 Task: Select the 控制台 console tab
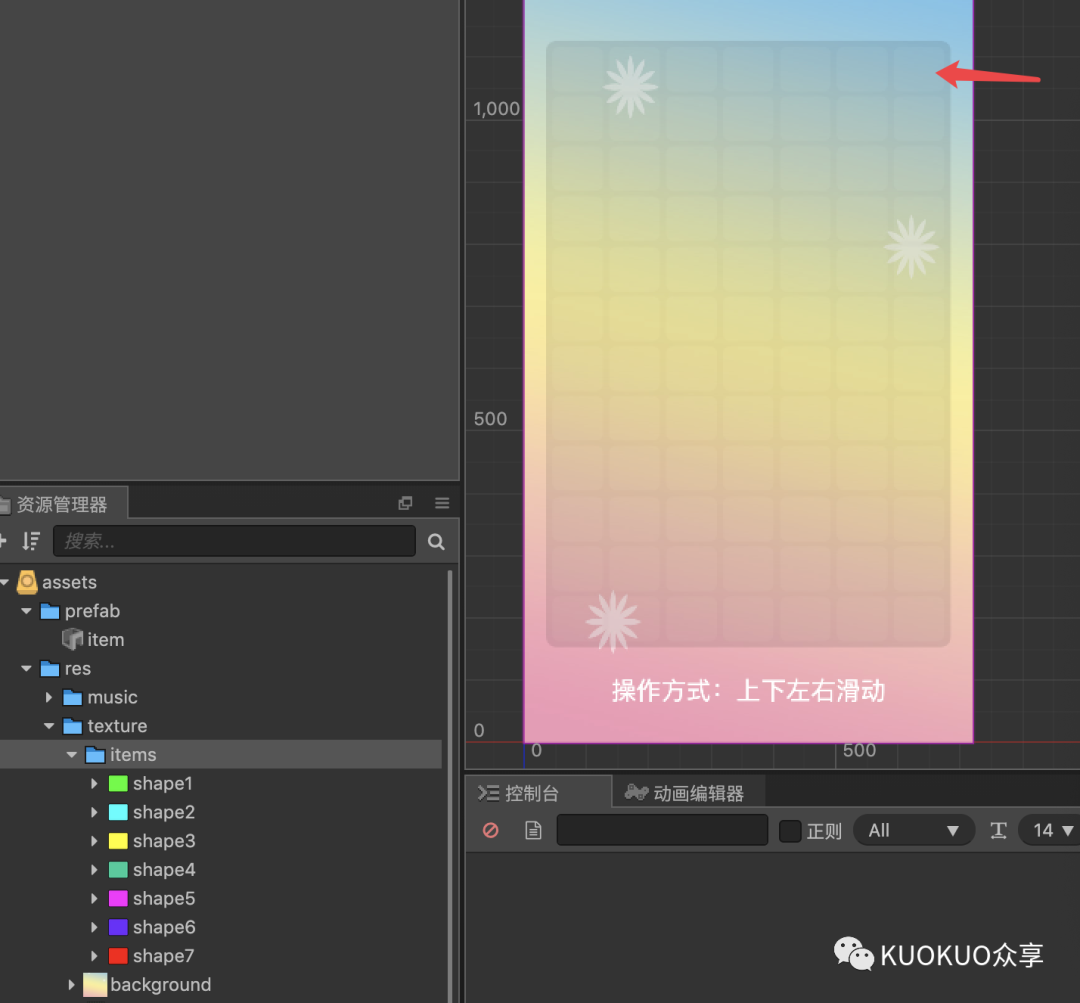[x=519, y=794]
